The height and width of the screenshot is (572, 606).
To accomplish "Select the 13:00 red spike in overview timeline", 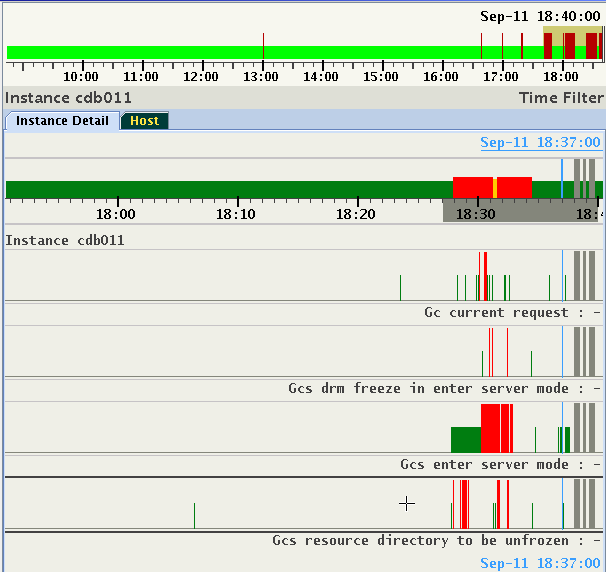I will coord(263,46).
